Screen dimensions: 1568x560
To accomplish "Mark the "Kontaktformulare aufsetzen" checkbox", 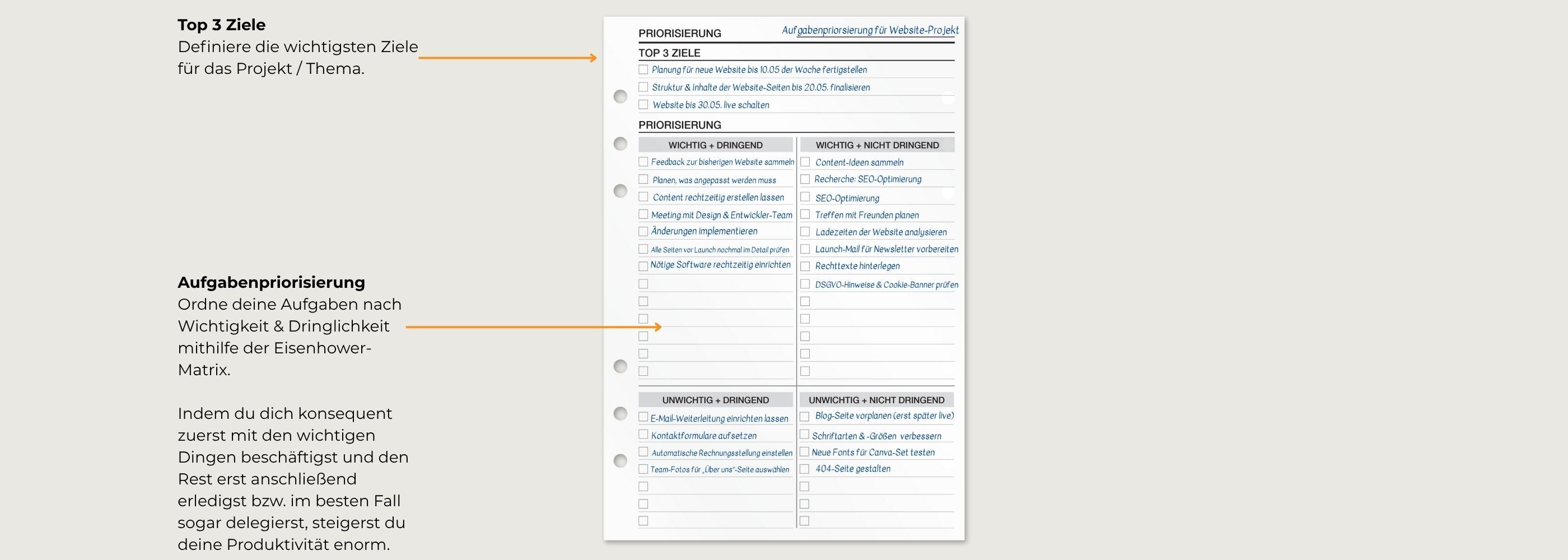I will click(643, 435).
